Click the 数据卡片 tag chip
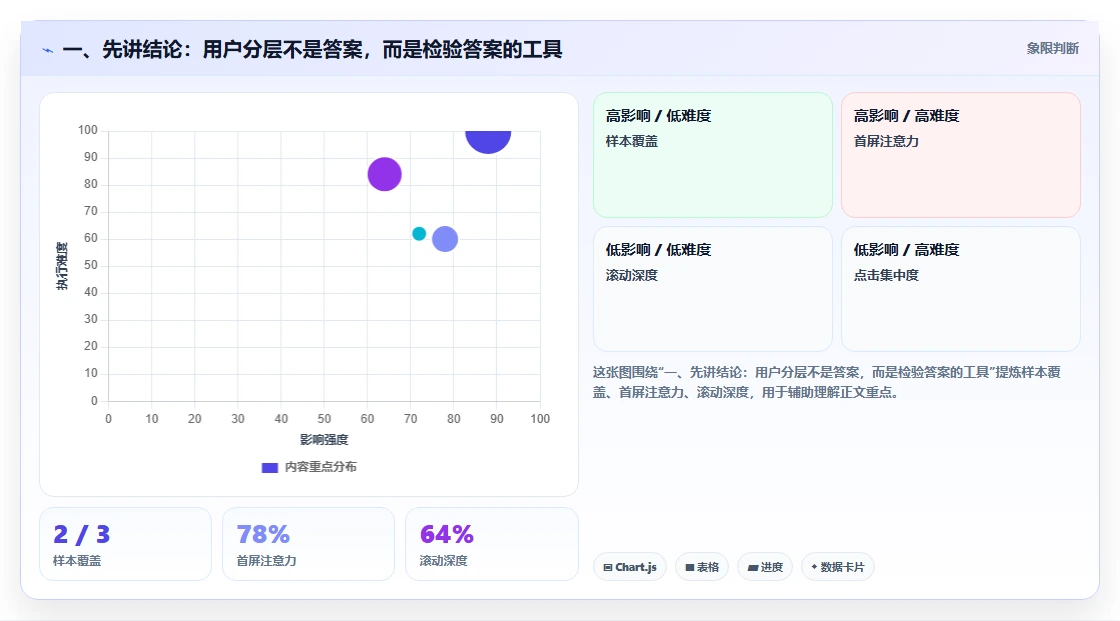Viewport: 1120px width, 621px height. pyautogui.click(x=838, y=567)
